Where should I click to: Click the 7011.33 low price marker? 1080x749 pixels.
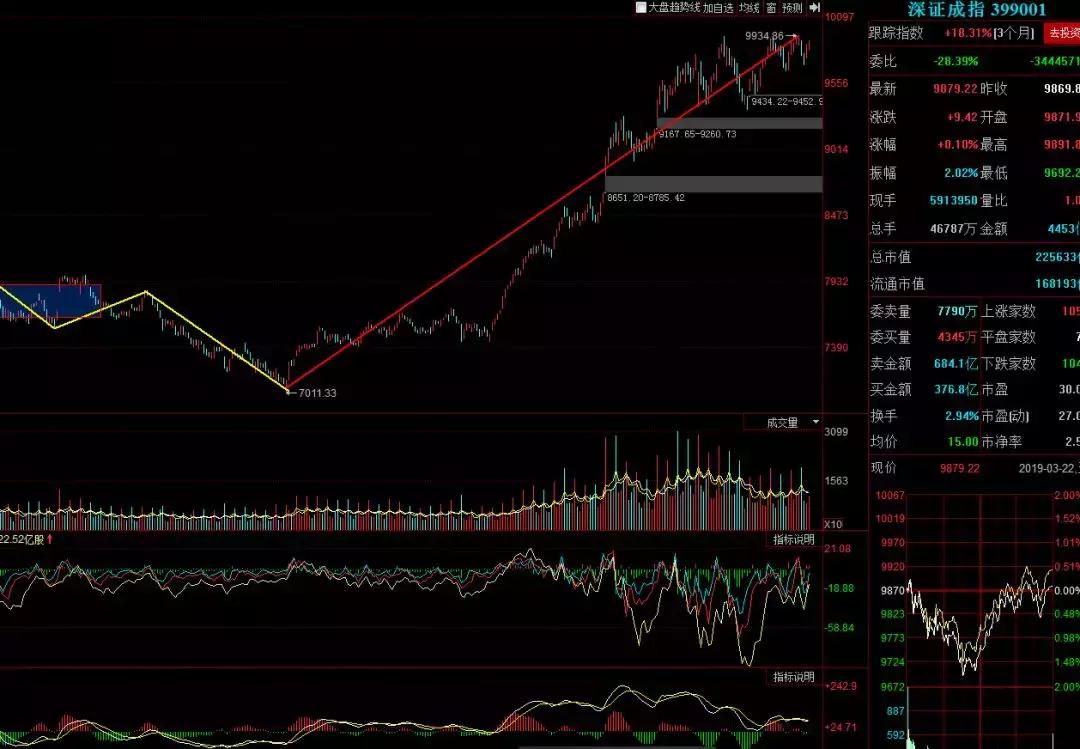tap(318, 393)
